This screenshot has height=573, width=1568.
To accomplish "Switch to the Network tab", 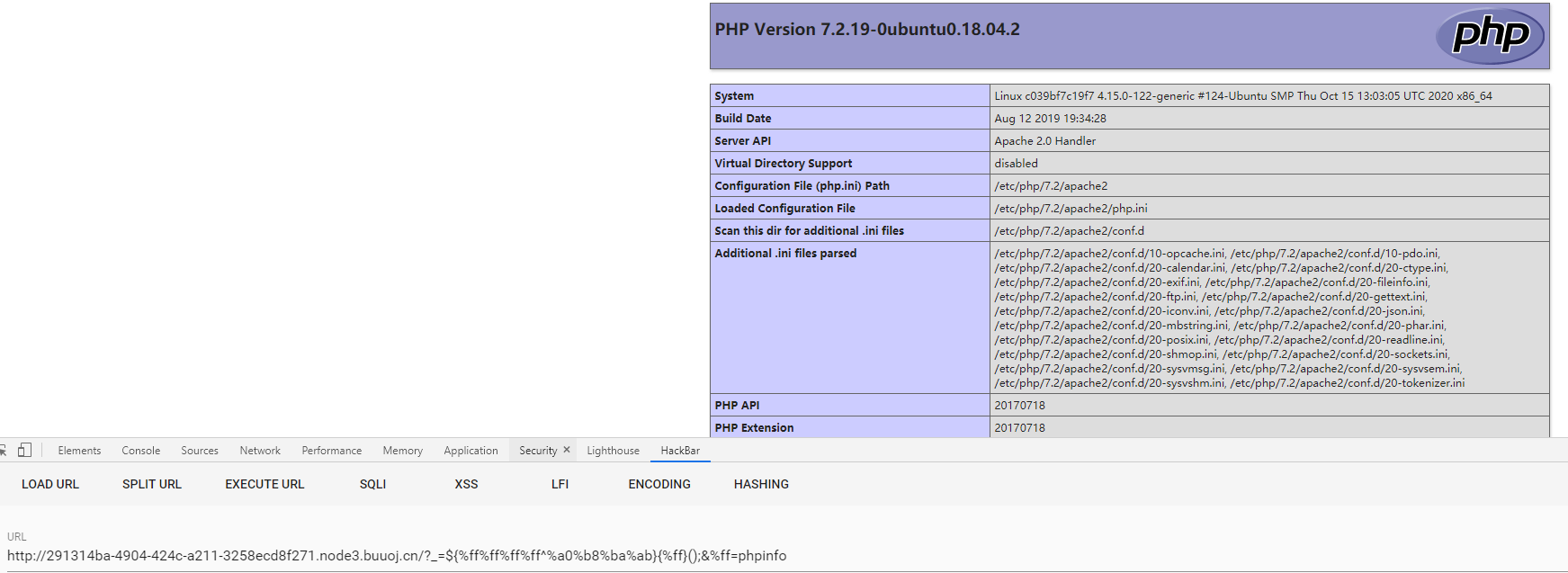I will coord(260,451).
